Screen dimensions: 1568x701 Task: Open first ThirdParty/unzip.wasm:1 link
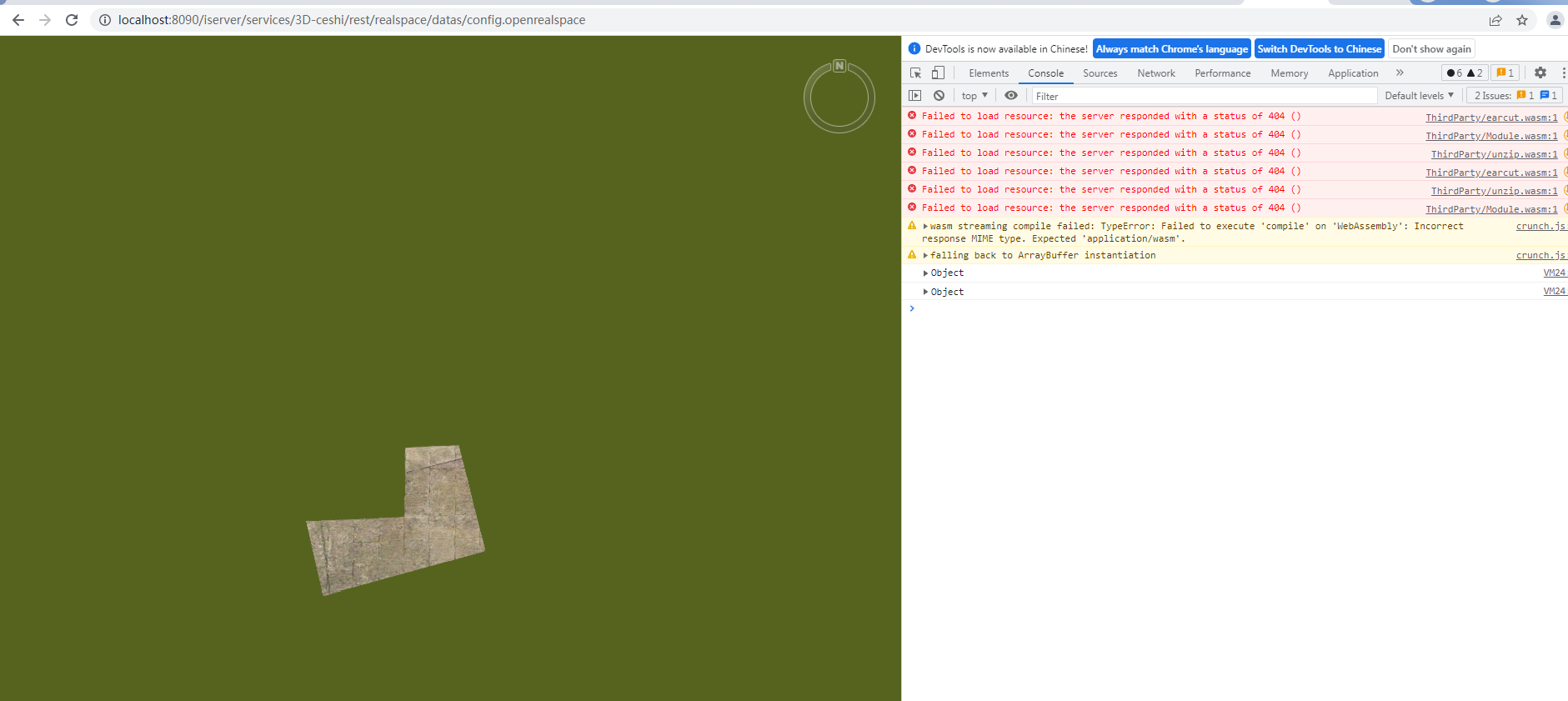[1494, 154]
